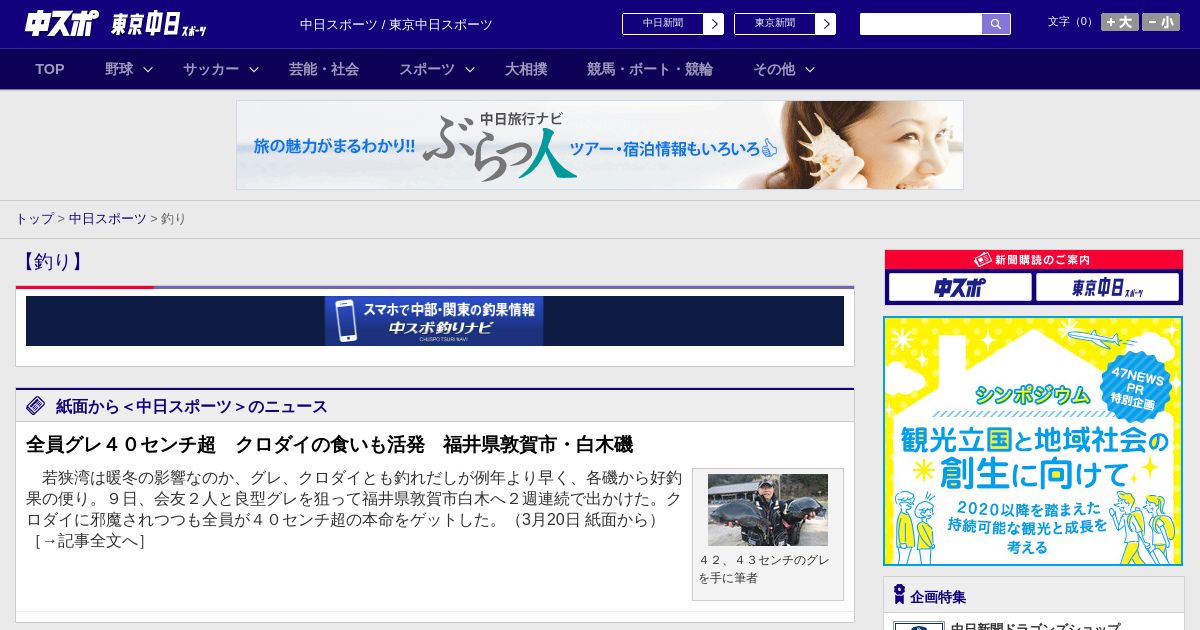Follow the 記事全文へ link
Image resolution: width=1200 pixels, height=630 pixels.
coord(90,541)
